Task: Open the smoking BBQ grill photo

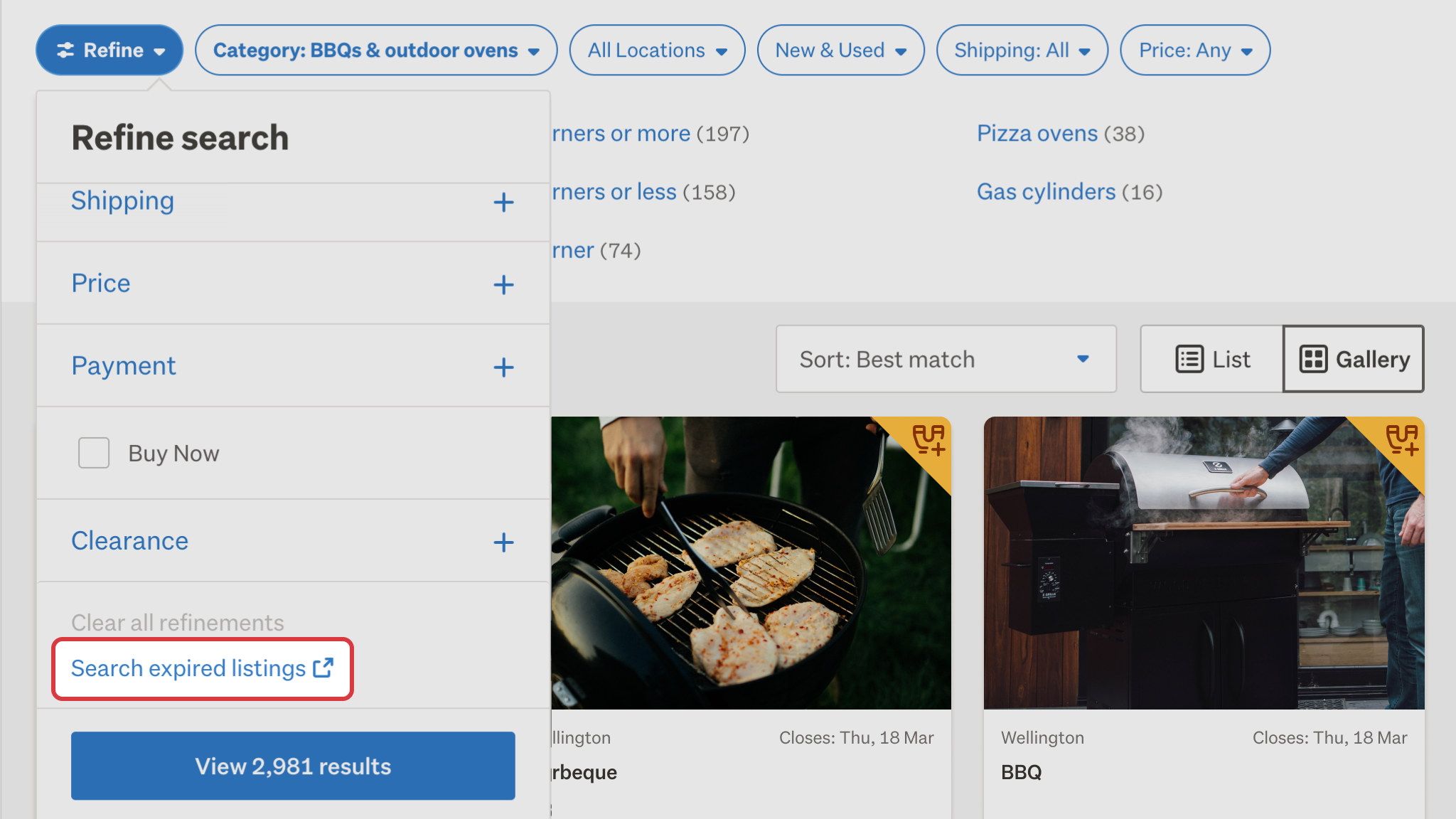Action: click(1204, 562)
